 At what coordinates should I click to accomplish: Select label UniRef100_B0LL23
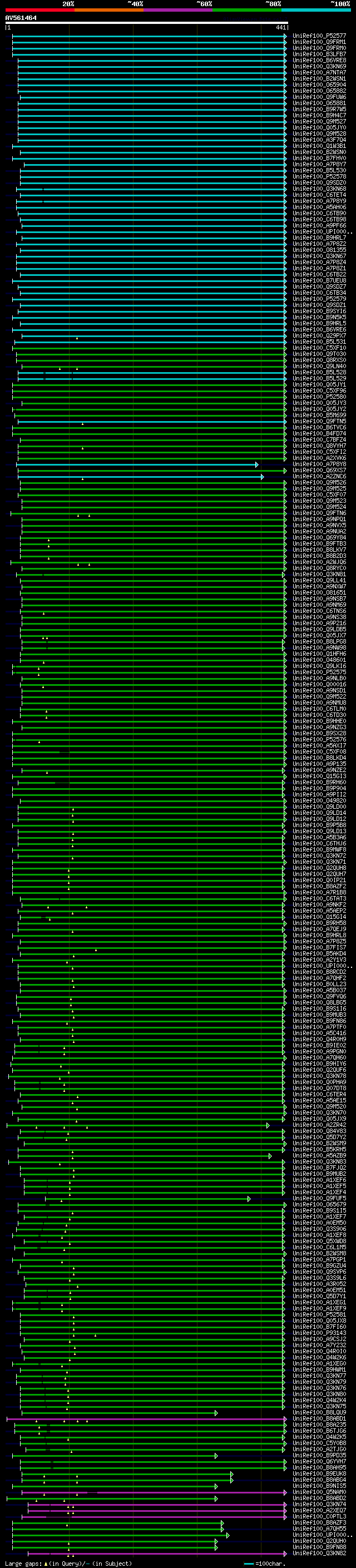pyautogui.click(x=319, y=985)
